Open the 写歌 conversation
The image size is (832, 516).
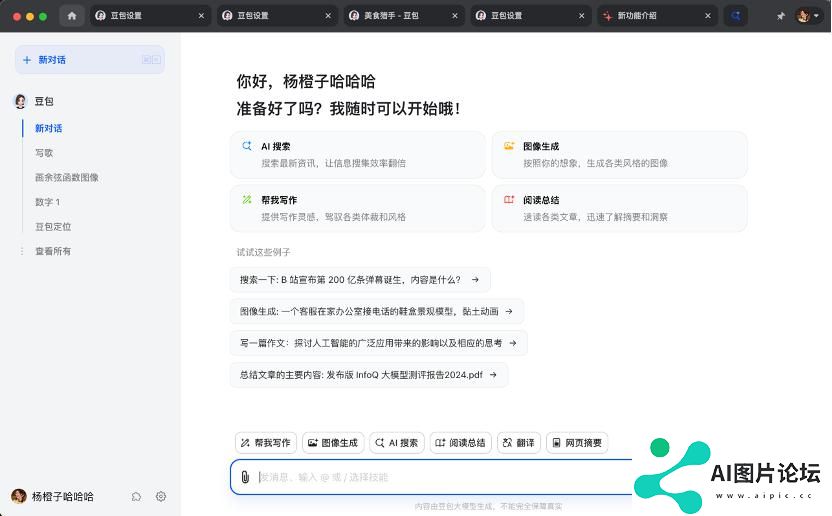pyautogui.click(x=44, y=153)
